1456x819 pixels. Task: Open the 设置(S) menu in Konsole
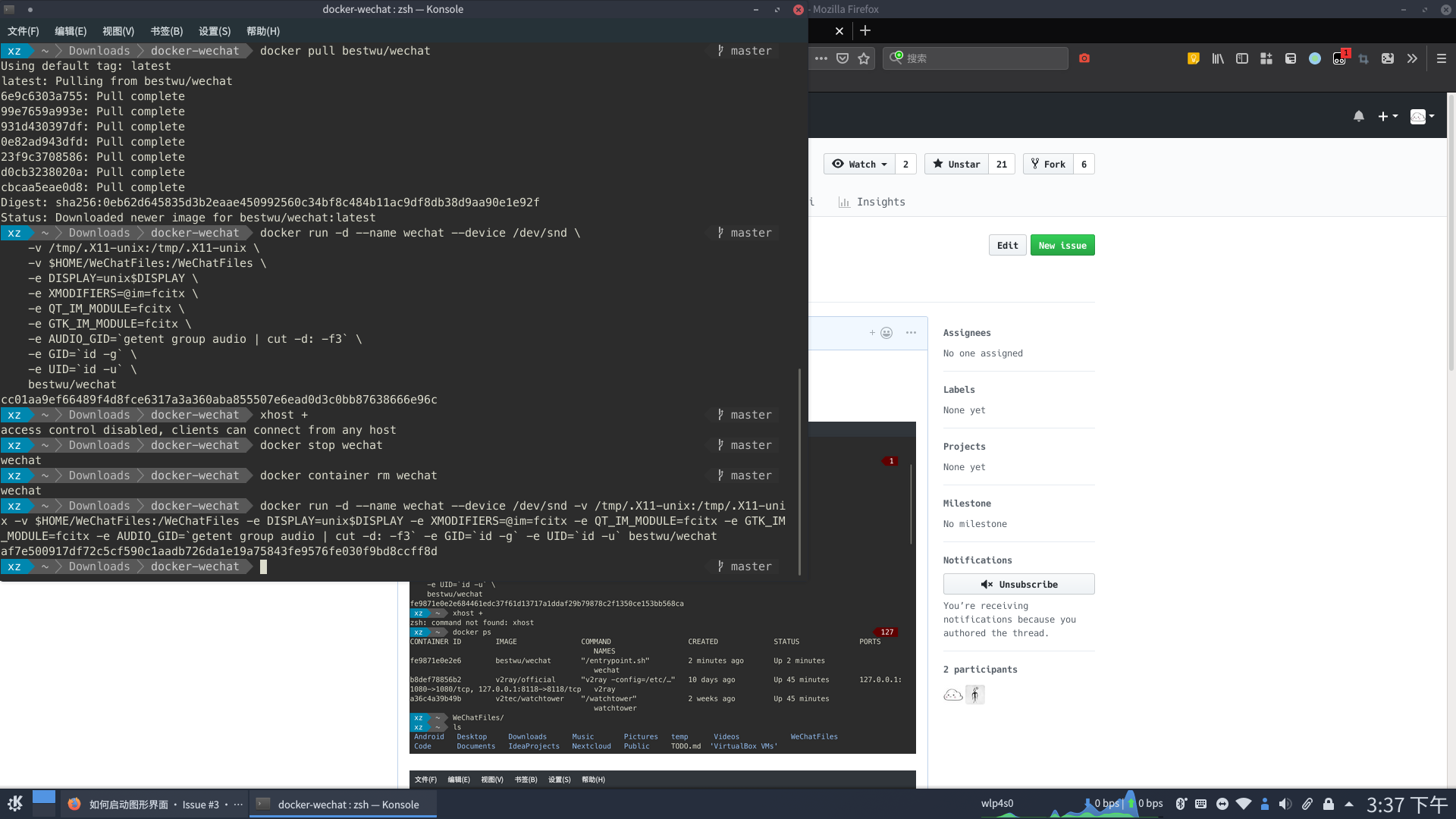click(x=214, y=31)
